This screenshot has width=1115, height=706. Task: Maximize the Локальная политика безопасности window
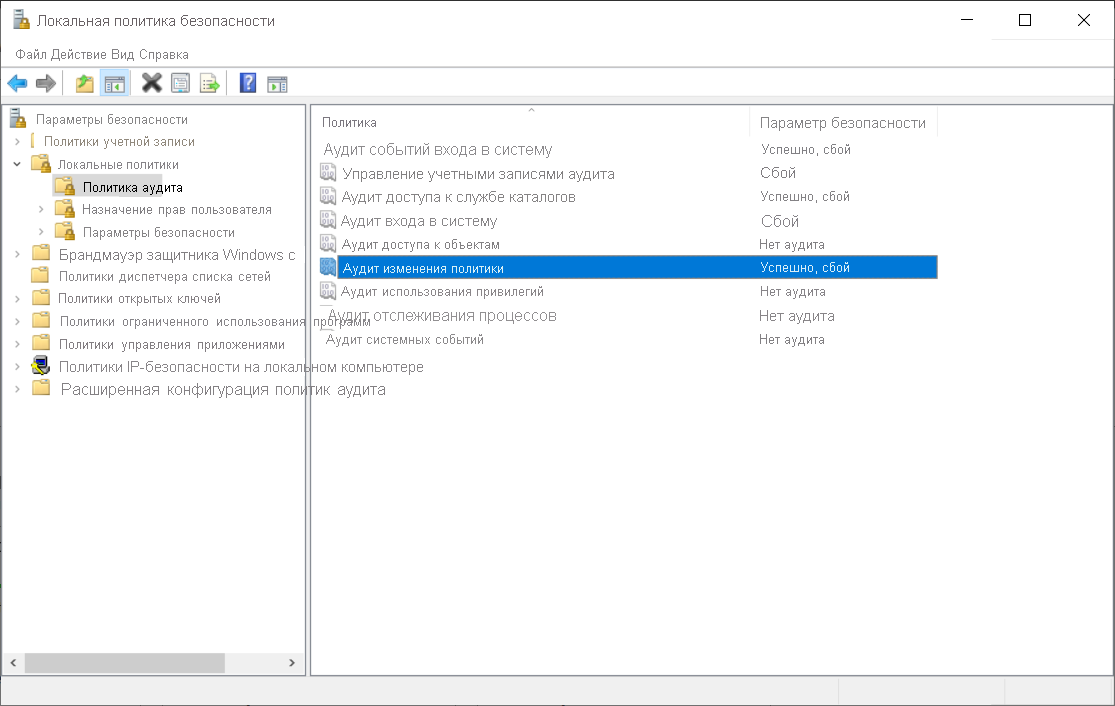pos(1025,20)
